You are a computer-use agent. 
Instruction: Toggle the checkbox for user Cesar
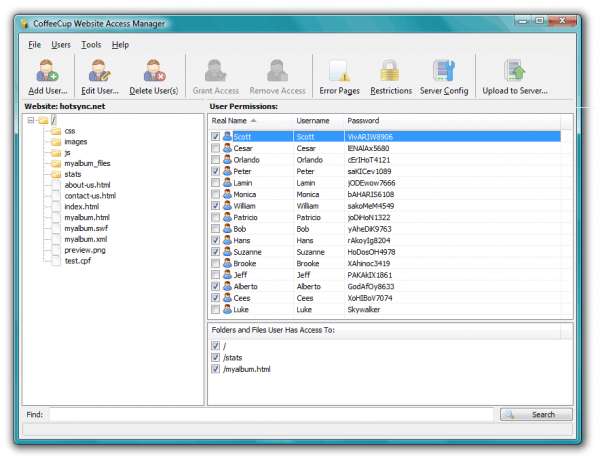[216, 148]
